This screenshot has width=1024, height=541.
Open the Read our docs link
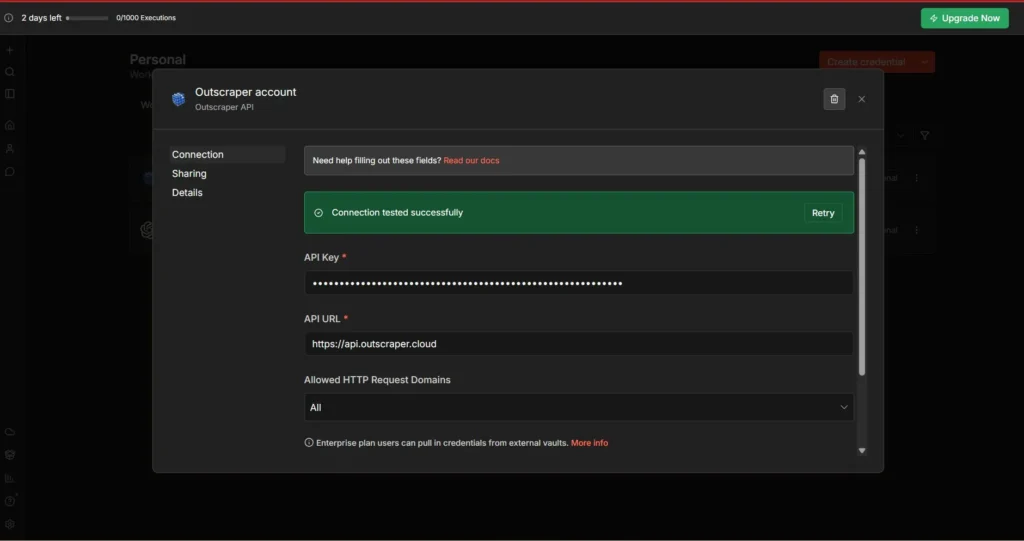[x=471, y=160]
